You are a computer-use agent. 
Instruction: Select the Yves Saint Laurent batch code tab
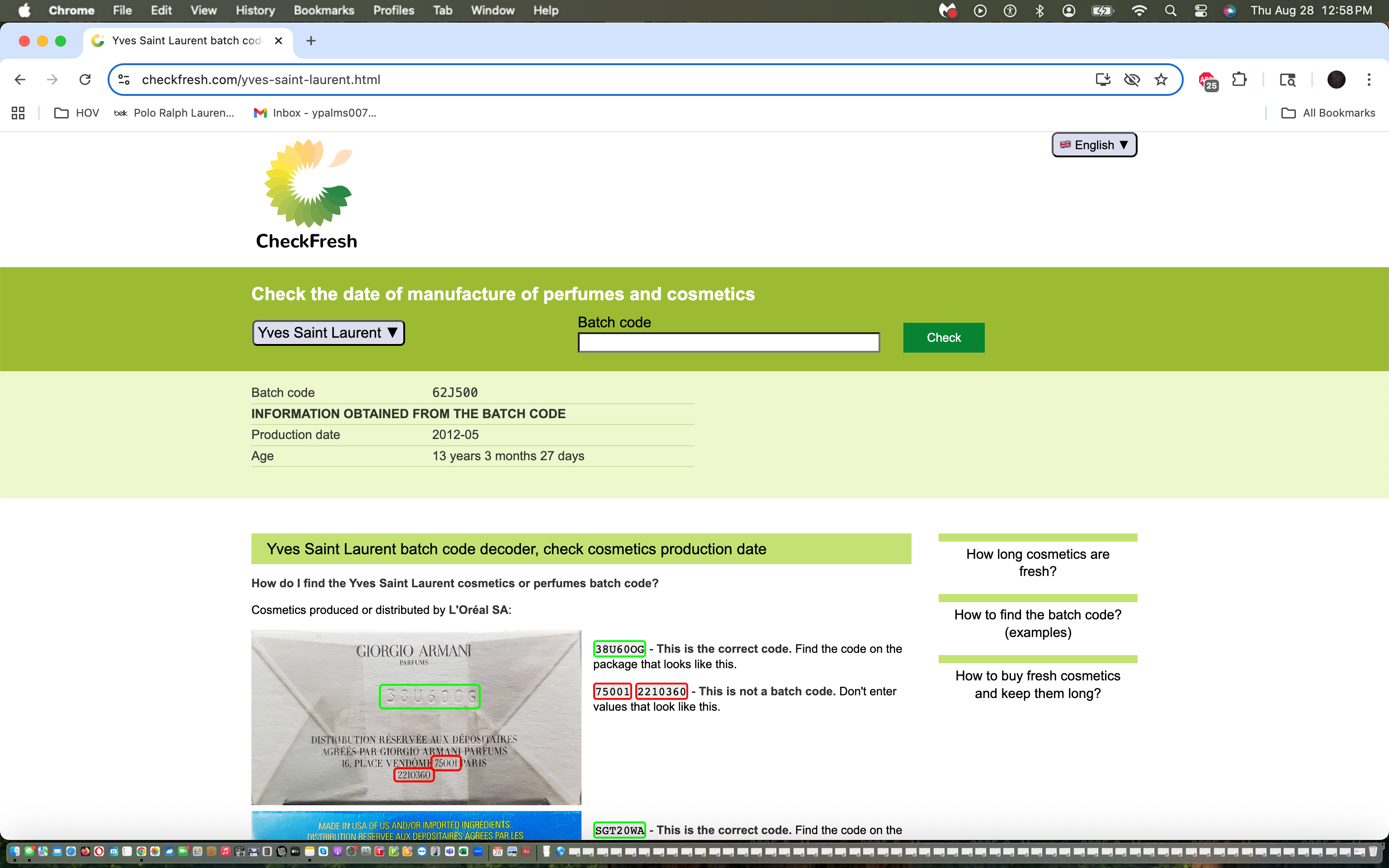(187, 41)
